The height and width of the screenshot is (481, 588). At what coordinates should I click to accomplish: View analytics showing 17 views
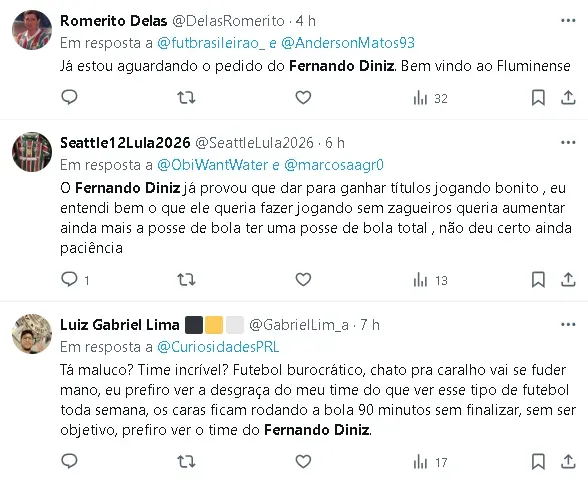coord(430,462)
